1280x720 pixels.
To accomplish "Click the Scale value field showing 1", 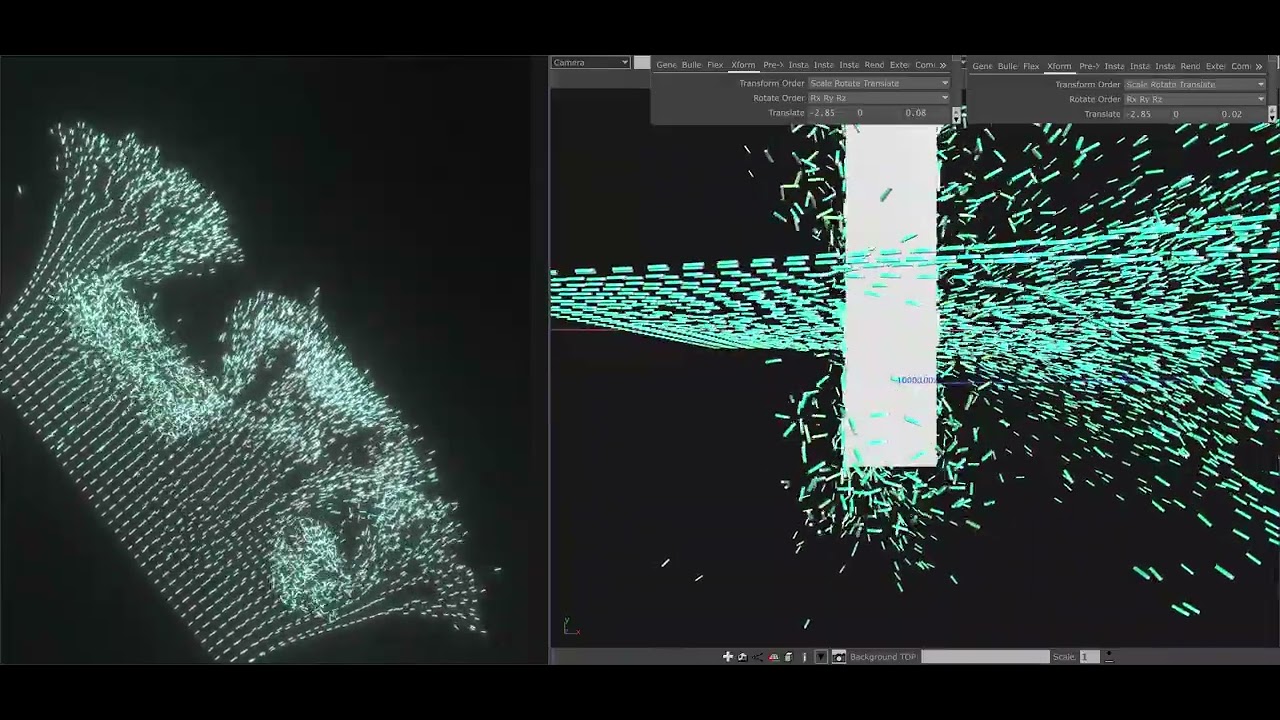I will click(x=1089, y=657).
